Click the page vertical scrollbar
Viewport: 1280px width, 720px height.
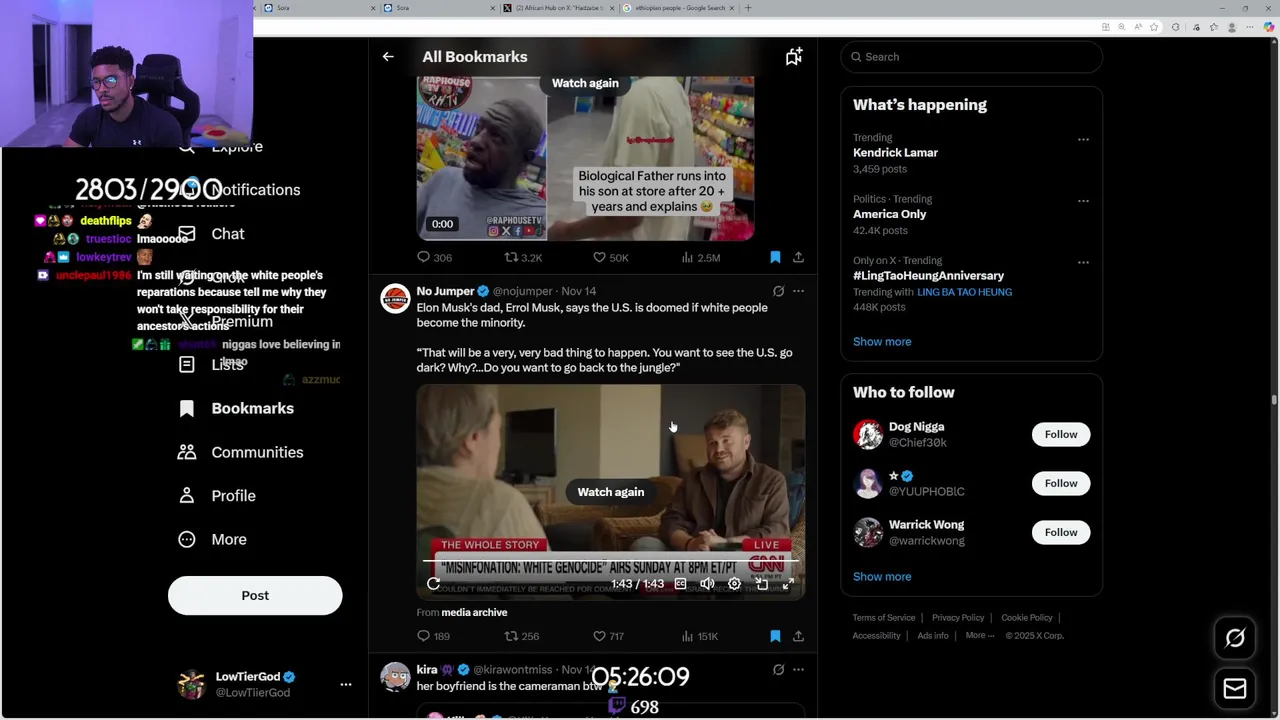point(1274,400)
